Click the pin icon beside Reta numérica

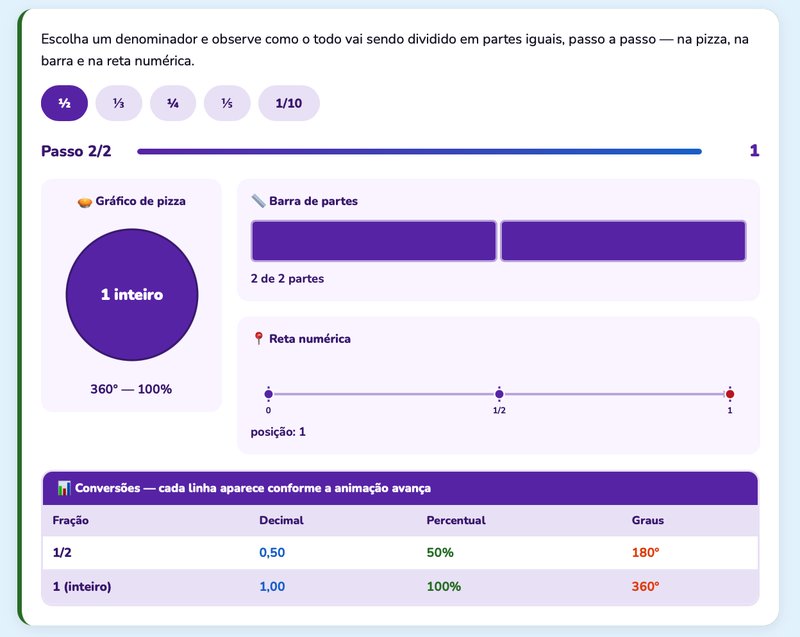[259, 338]
